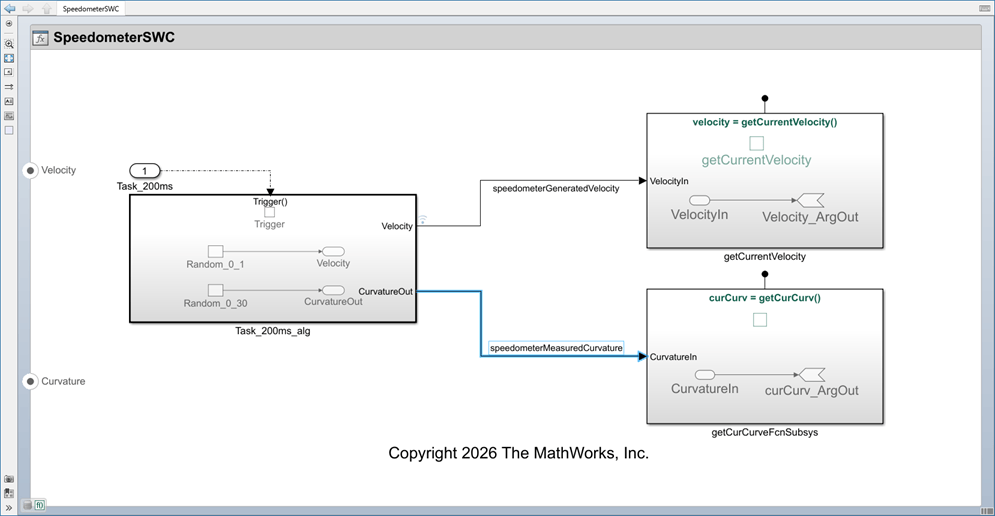Select the SpeedometerSWC title text
995x516 pixels.
pos(114,37)
